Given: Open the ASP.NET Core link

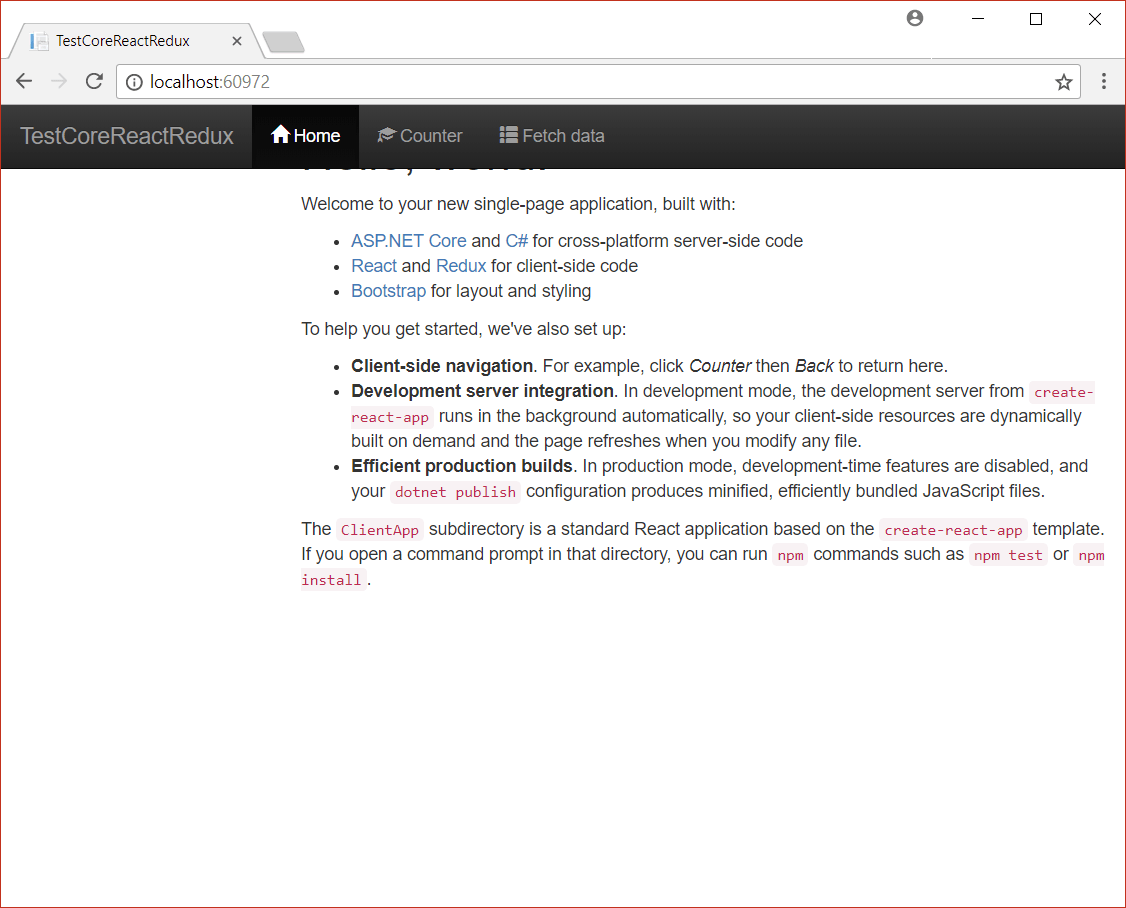Looking at the screenshot, I should point(408,241).
